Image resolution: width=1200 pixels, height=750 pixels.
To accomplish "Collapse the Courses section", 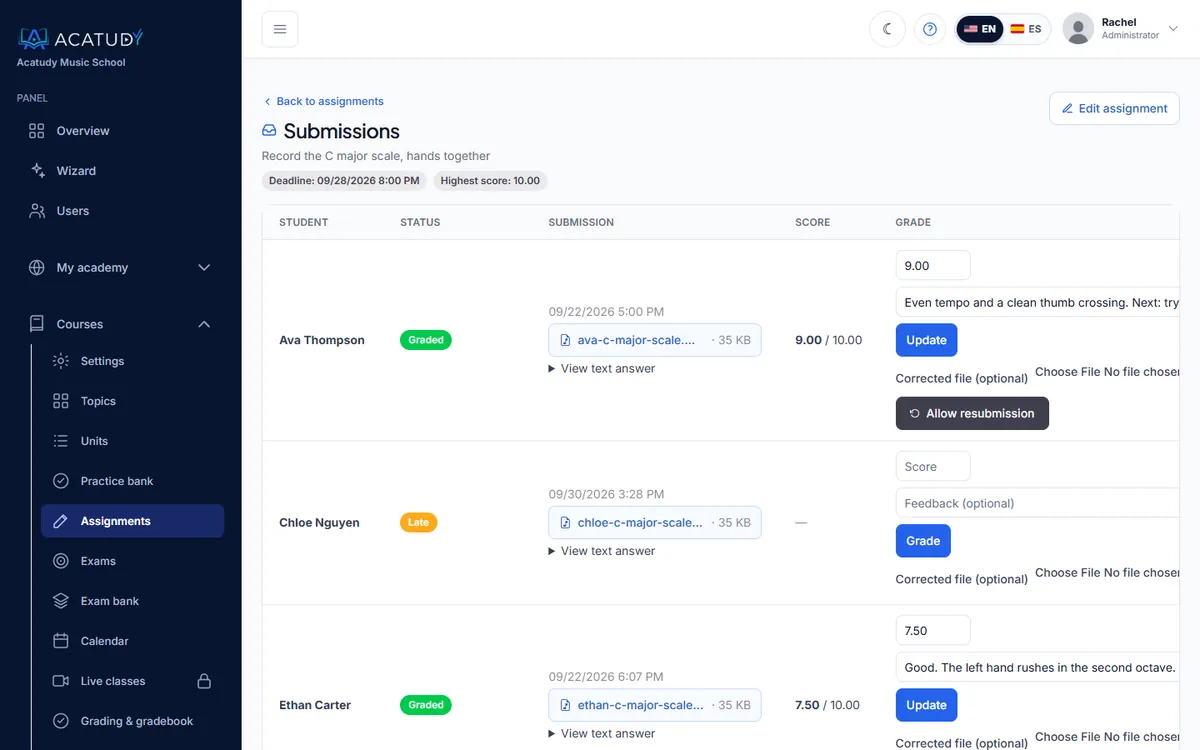I will 121,324.
